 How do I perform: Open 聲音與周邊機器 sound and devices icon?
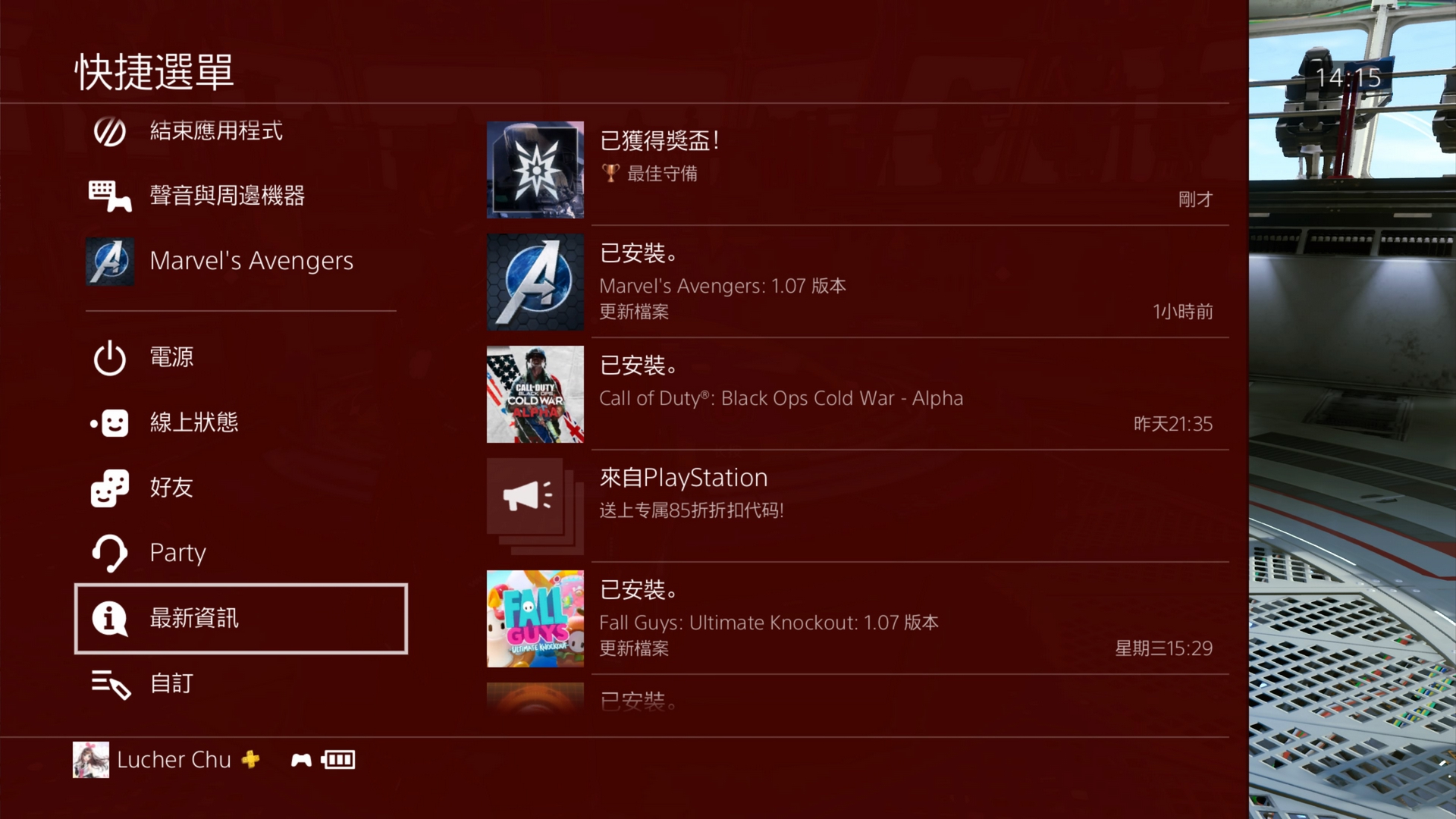(x=110, y=196)
